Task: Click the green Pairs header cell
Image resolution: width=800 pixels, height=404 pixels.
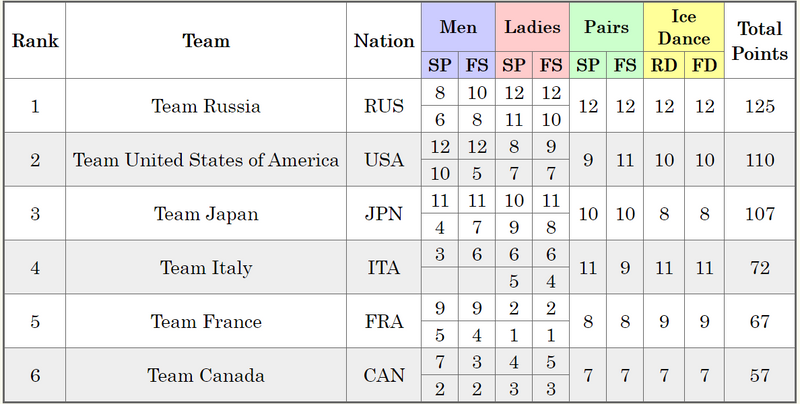Action: pos(607,27)
